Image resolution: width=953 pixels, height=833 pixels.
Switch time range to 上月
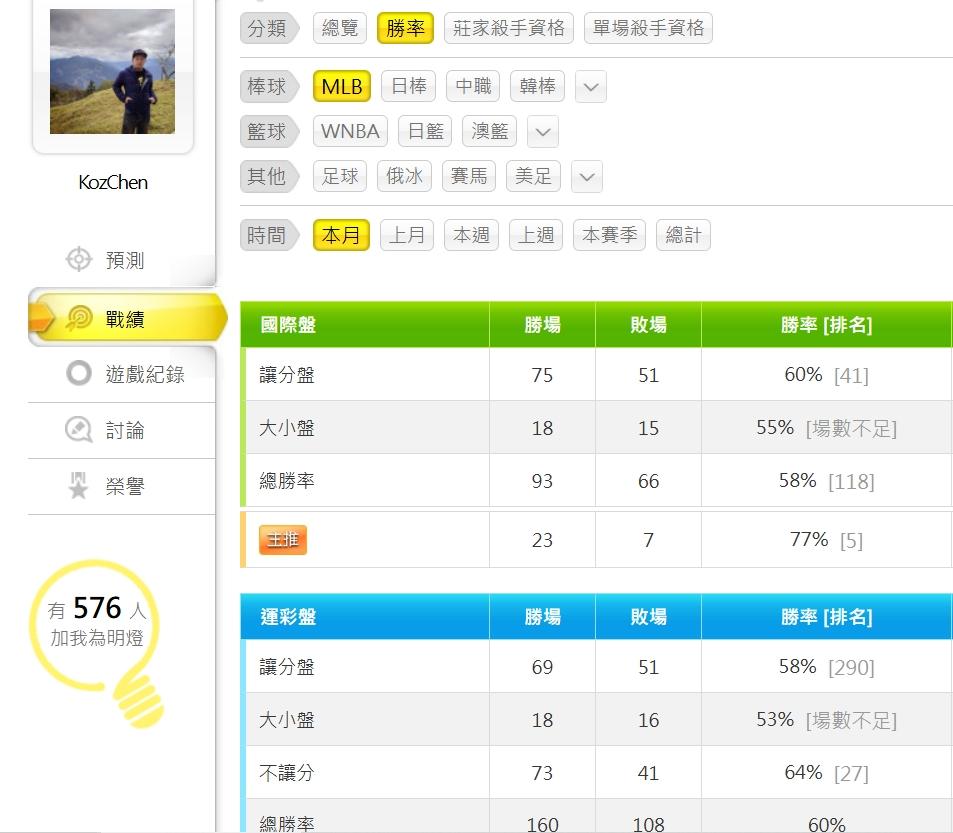407,235
